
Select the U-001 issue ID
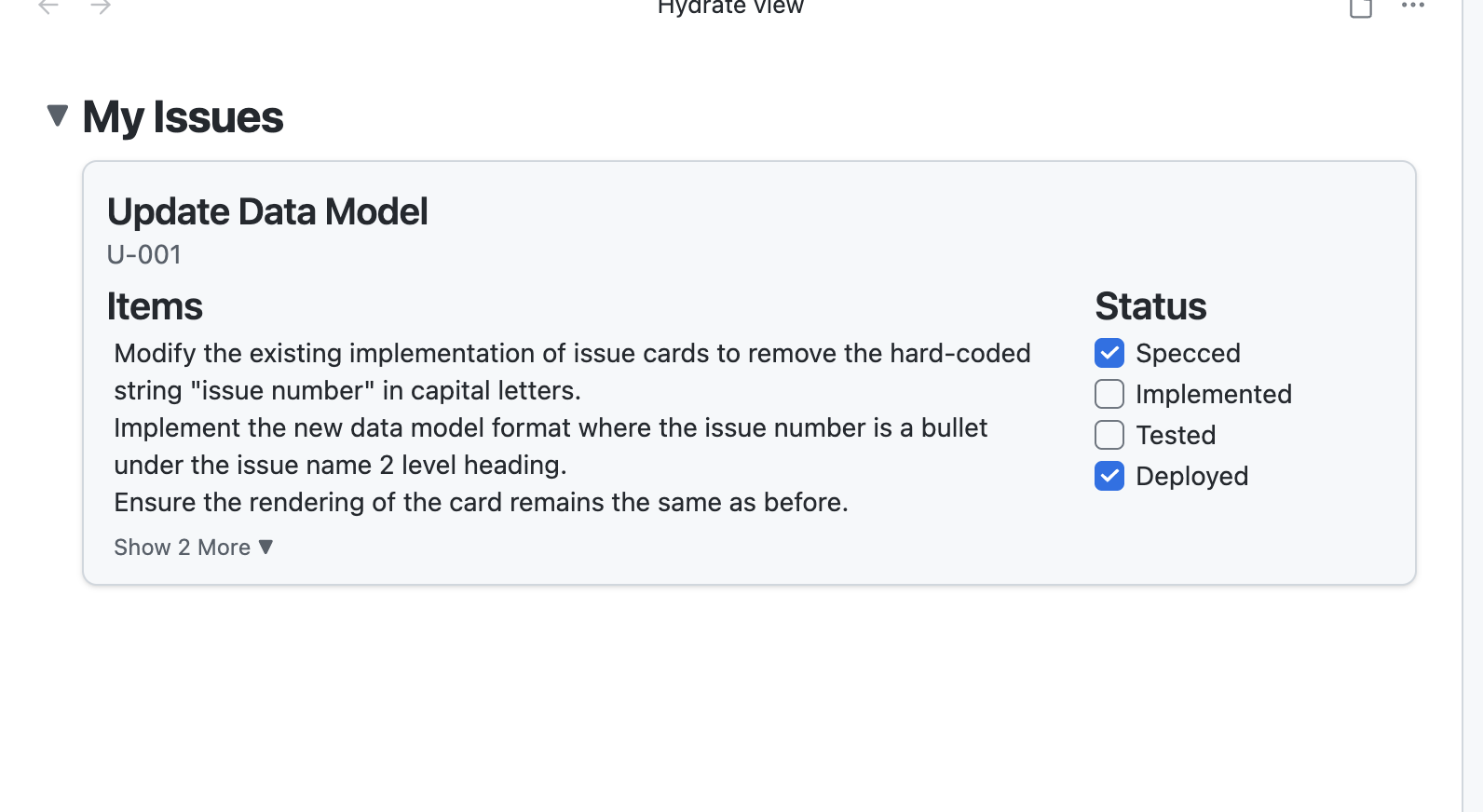pyautogui.click(x=144, y=254)
